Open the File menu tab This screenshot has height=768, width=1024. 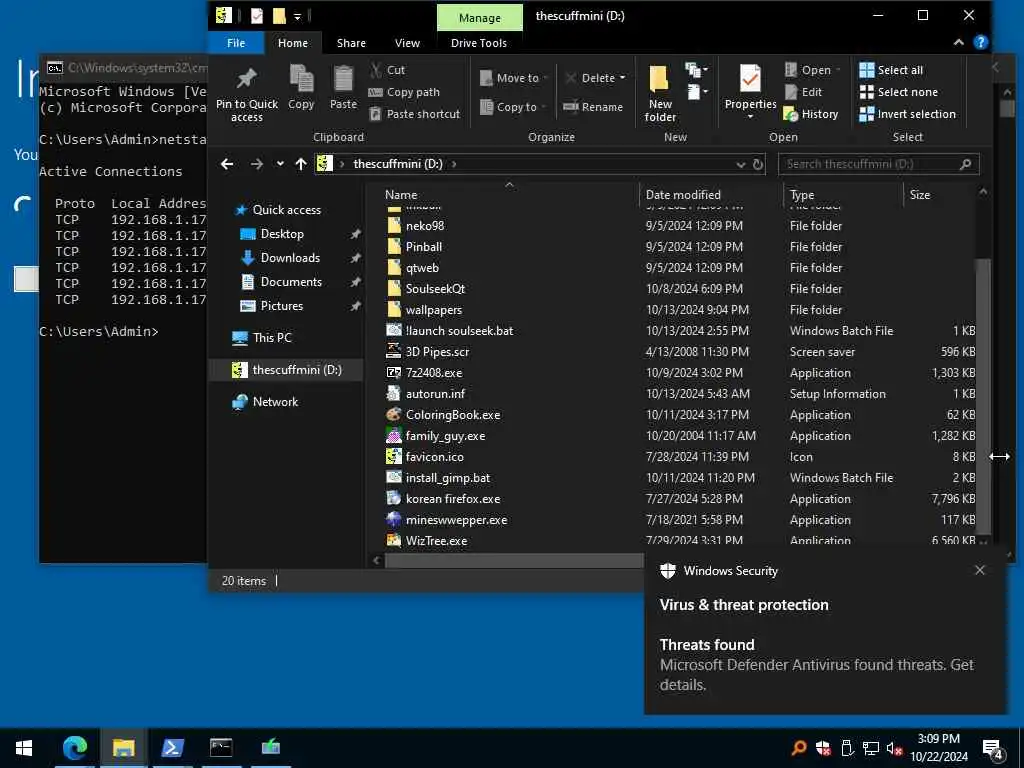pyautogui.click(x=236, y=43)
